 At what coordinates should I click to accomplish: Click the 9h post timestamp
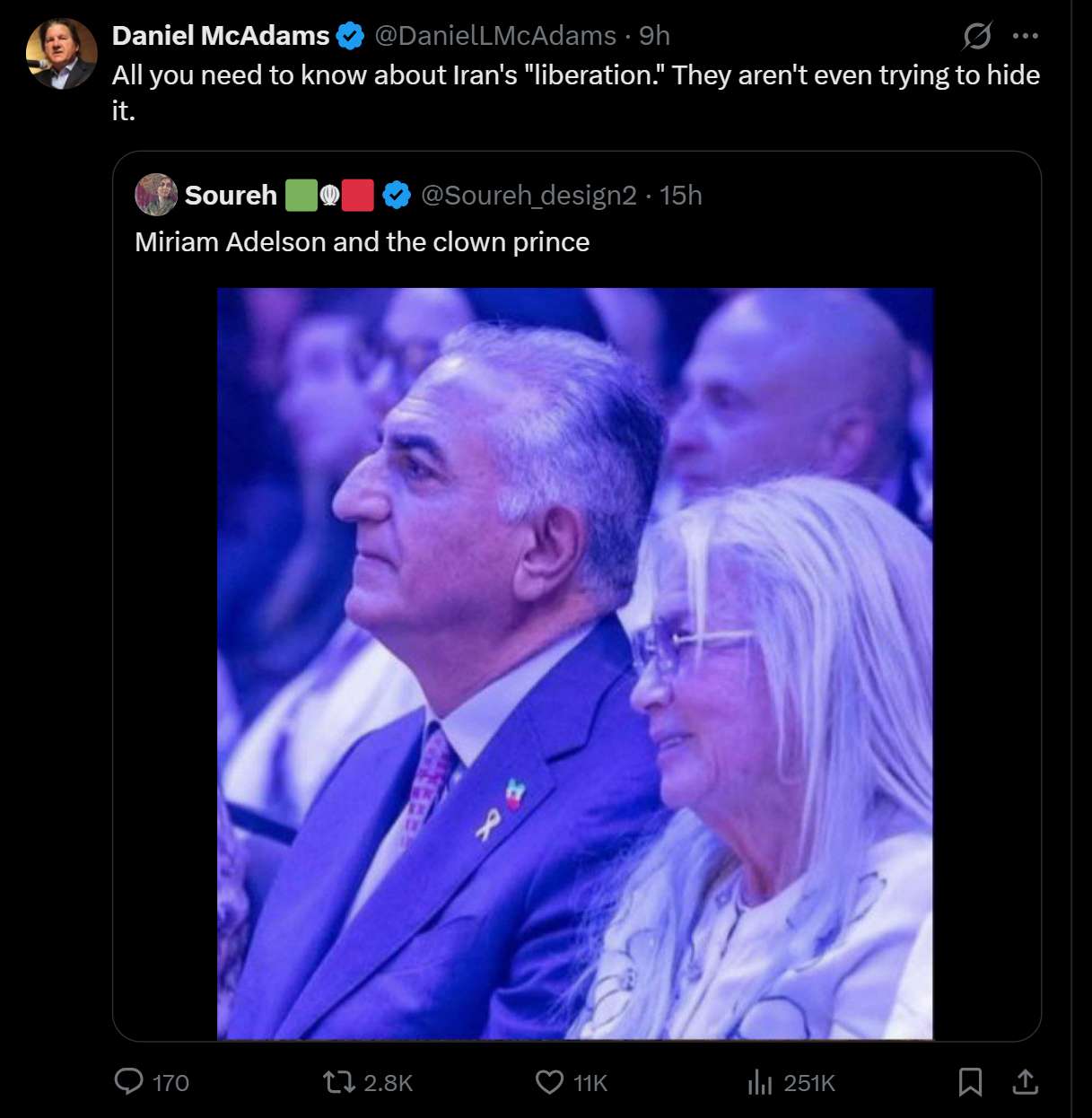[655, 36]
